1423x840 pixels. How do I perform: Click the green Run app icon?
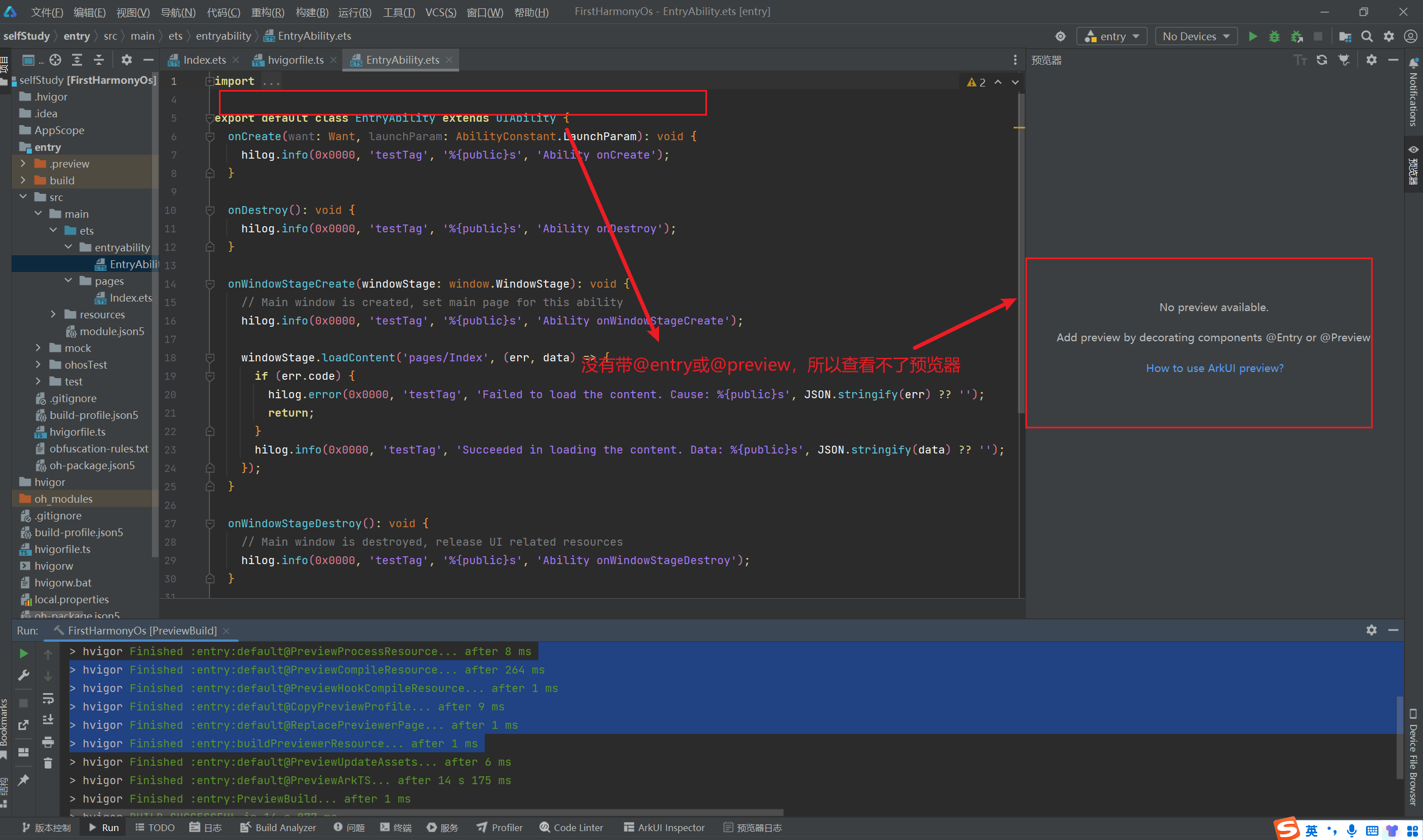1252,36
